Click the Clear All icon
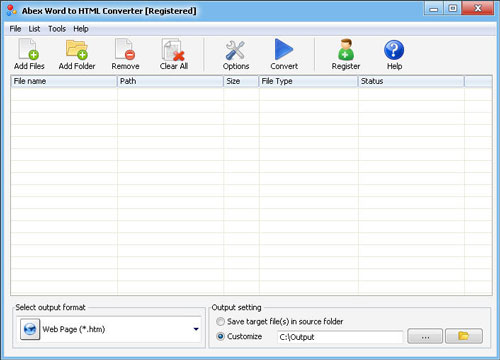Image resolution: width=500 pixels, height=360 pixels. [173, 50]
